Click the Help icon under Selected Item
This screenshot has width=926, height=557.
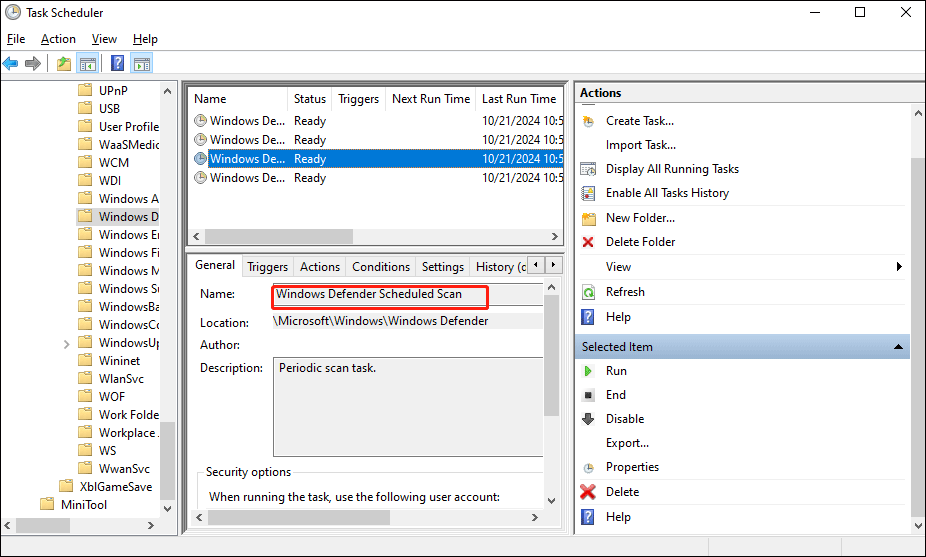coord(588,517)
